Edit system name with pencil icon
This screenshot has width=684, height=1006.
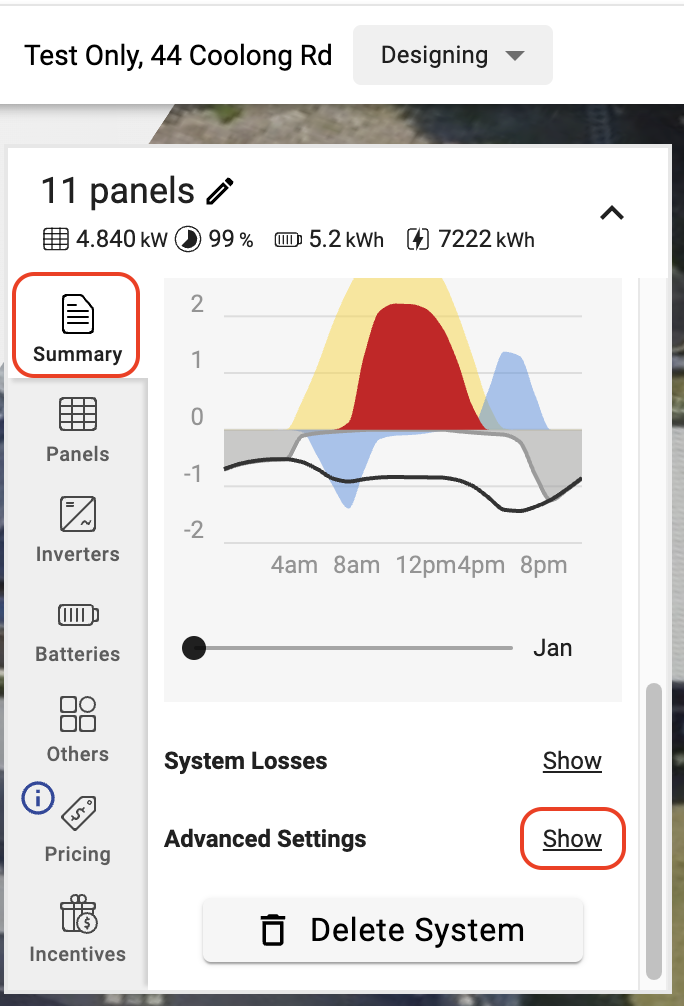pos(220,191)
